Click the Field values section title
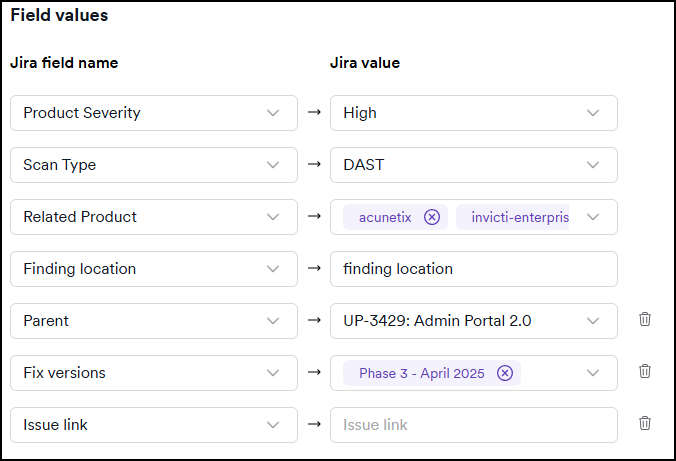Screen dimensions: 676x461 click(59, 15)
